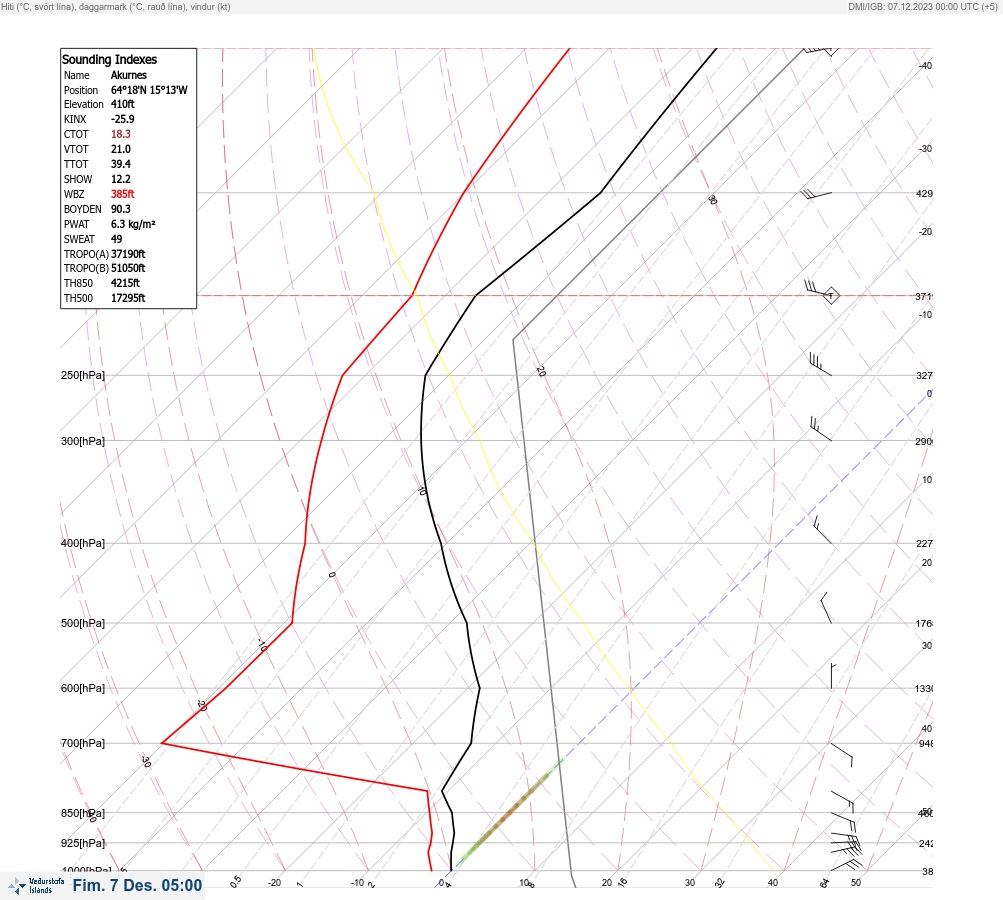The height and width of the screenshot is (900, 1003).
Task: Click the VTOT value '21.0'
Action: (x=121, y=149)
